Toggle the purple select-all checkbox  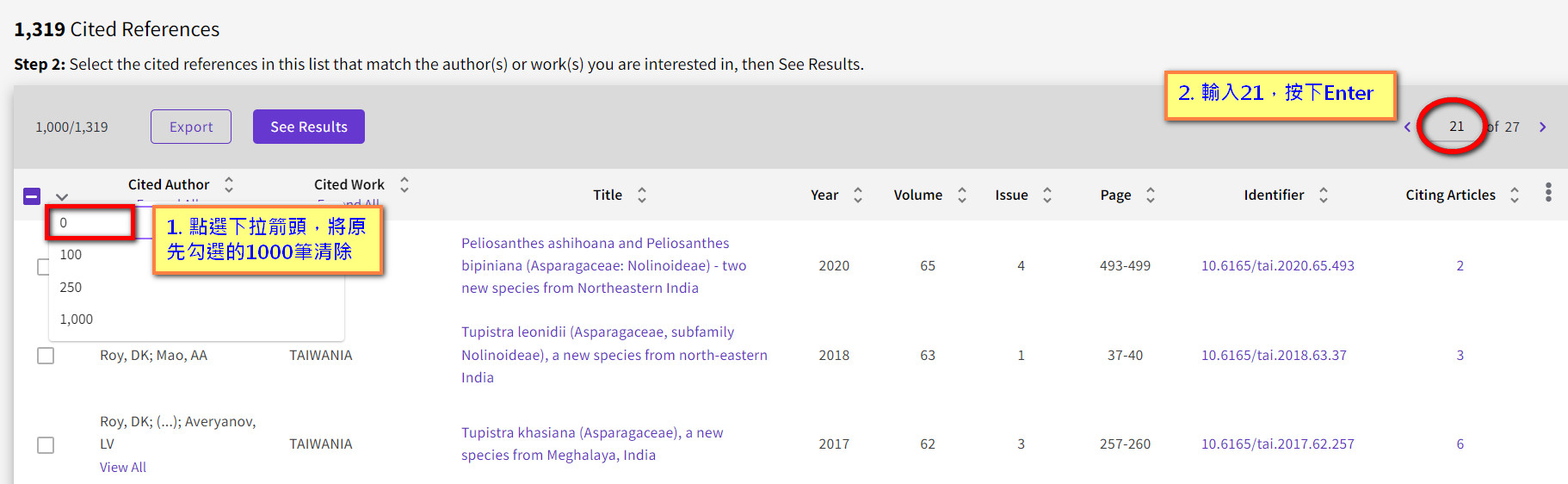point(32,196)
